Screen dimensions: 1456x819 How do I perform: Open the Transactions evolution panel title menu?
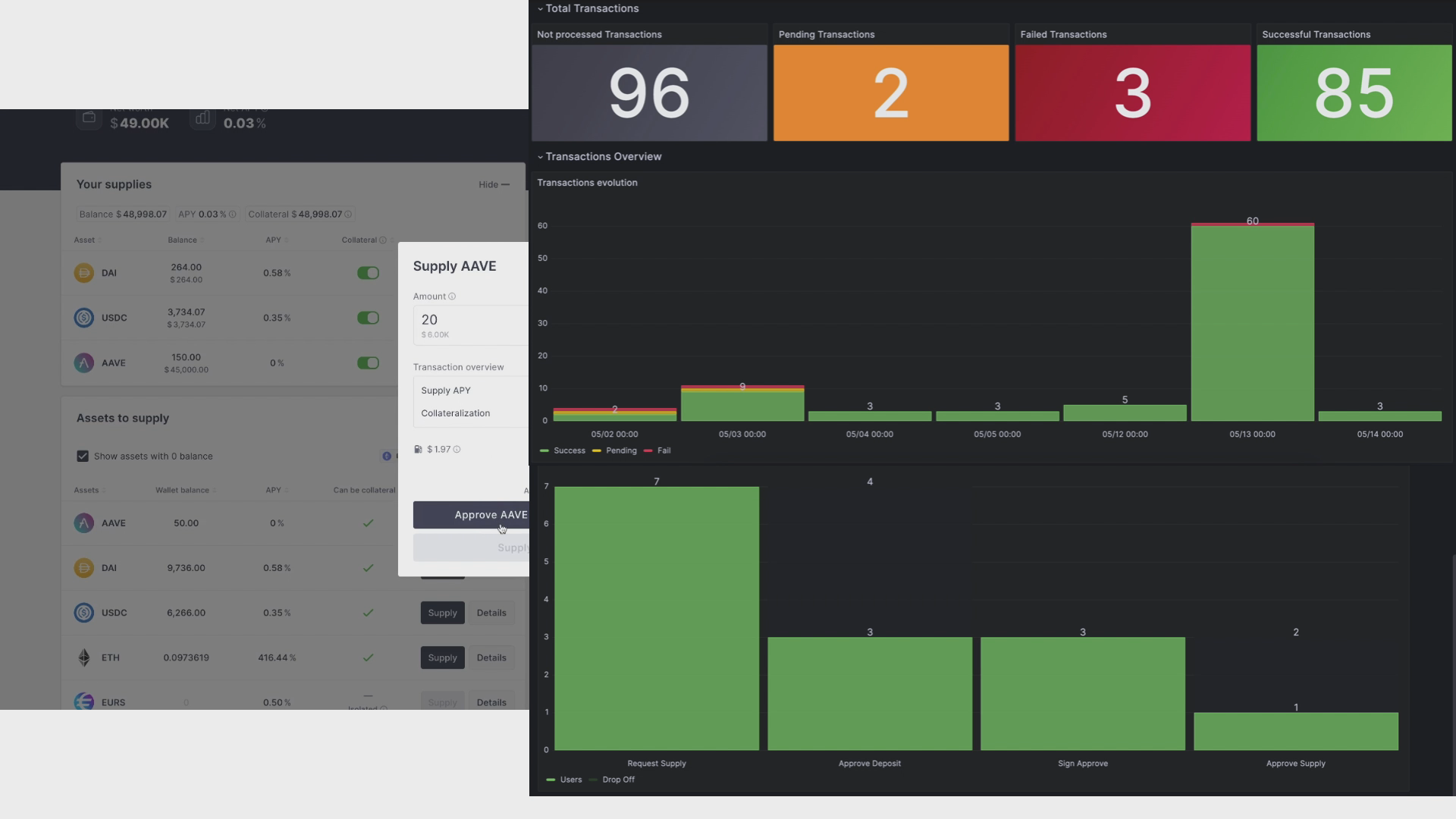click(x=587, y=183)
